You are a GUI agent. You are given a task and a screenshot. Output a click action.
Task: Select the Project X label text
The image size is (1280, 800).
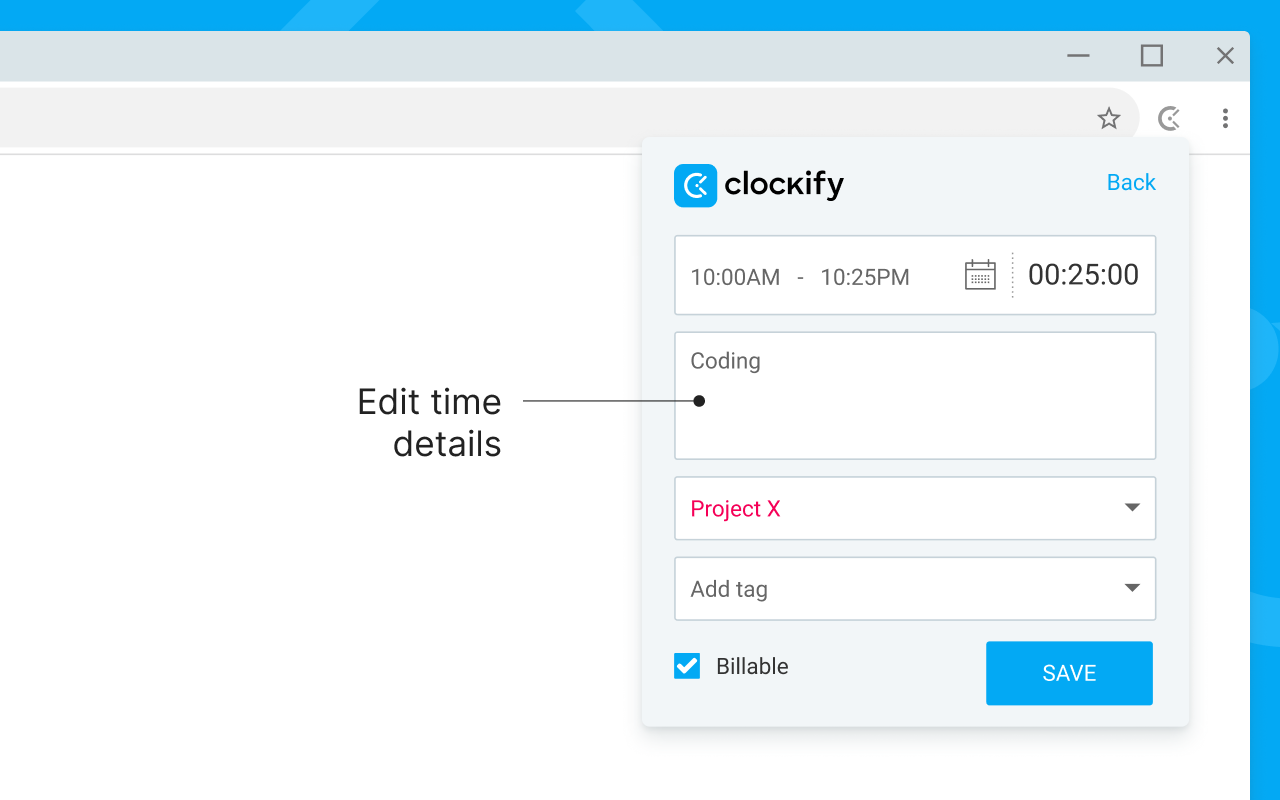click(x=734, y=508)
